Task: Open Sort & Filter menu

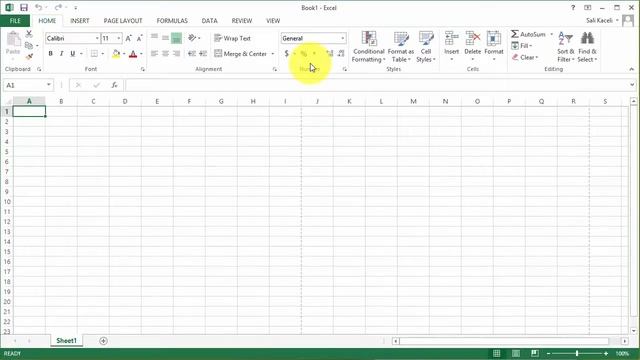Action: [565, 47]
